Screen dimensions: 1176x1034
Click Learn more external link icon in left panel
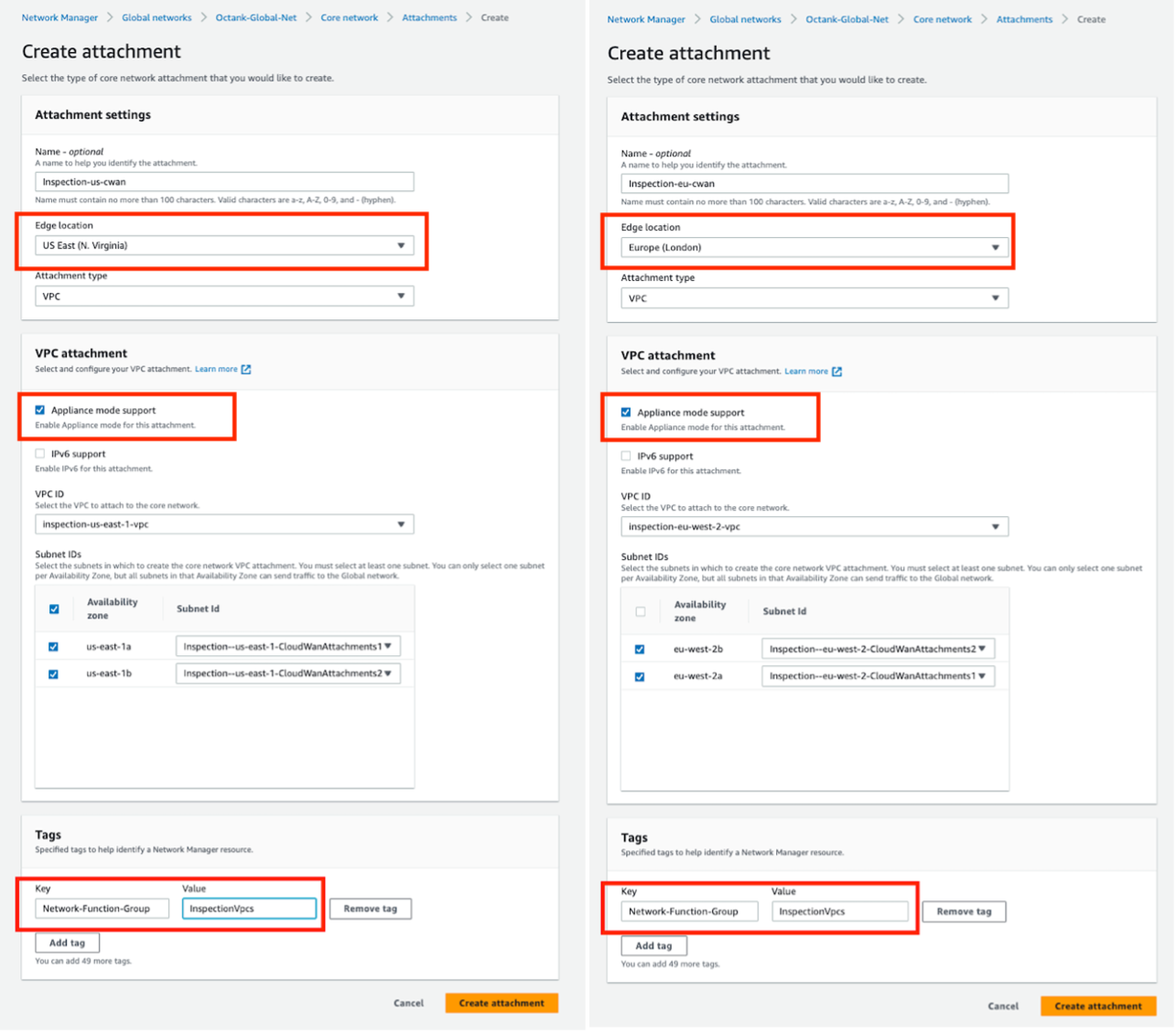pos(244,369)
